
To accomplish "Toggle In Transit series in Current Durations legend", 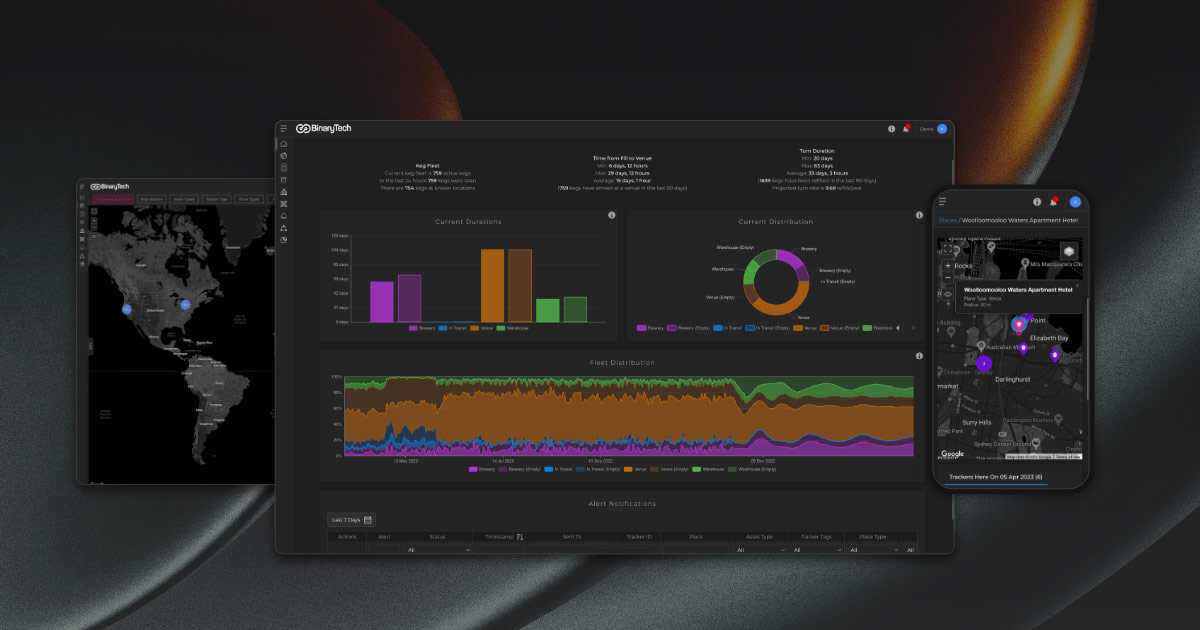I will coord(454,328).
